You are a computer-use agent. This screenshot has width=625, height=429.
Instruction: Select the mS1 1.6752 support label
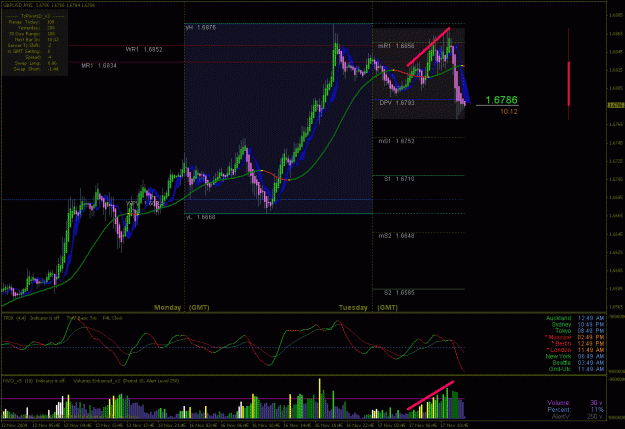pyautogui.click(x=397, y=141)
